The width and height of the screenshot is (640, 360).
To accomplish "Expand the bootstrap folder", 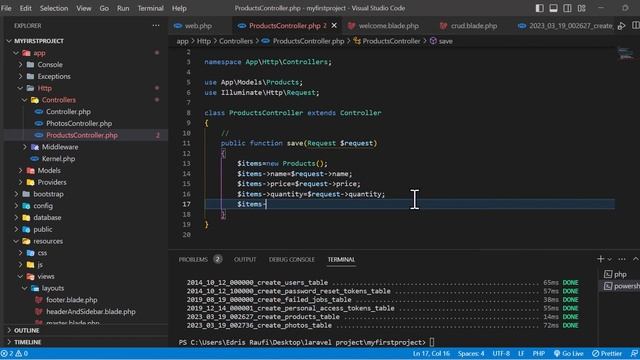I will pyautogui.click(x=48, y=194).
